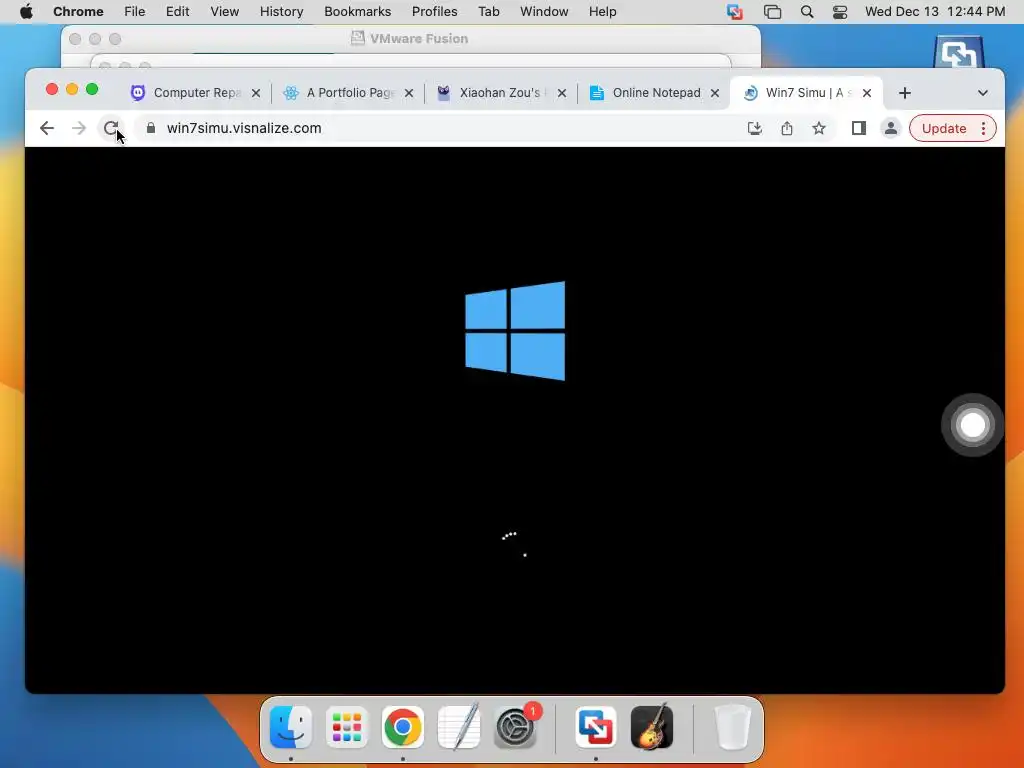The width and height of the screenshot is (1024, 768).
Task: Open the Chrome profile avatar
Action: [891, 128]
